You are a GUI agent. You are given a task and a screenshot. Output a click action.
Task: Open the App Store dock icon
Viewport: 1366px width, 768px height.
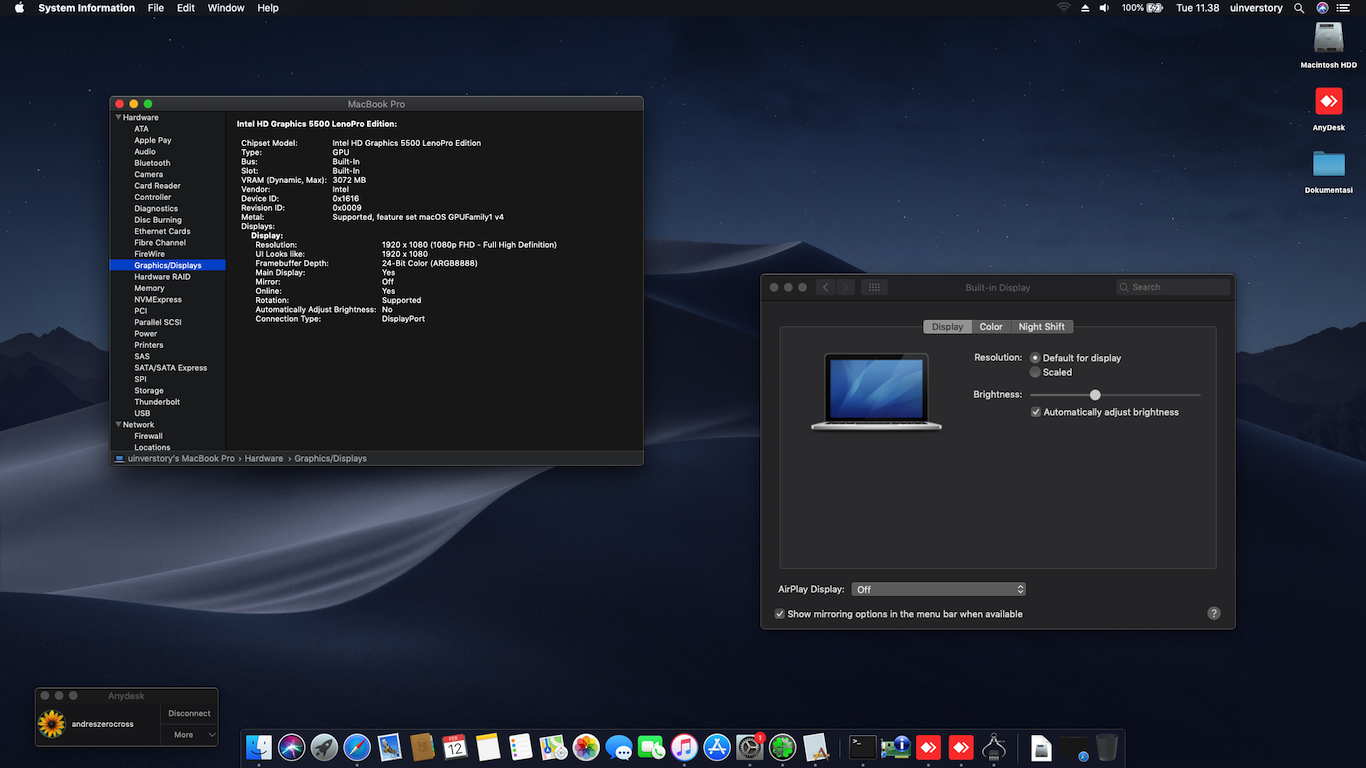tap(717, 747)
